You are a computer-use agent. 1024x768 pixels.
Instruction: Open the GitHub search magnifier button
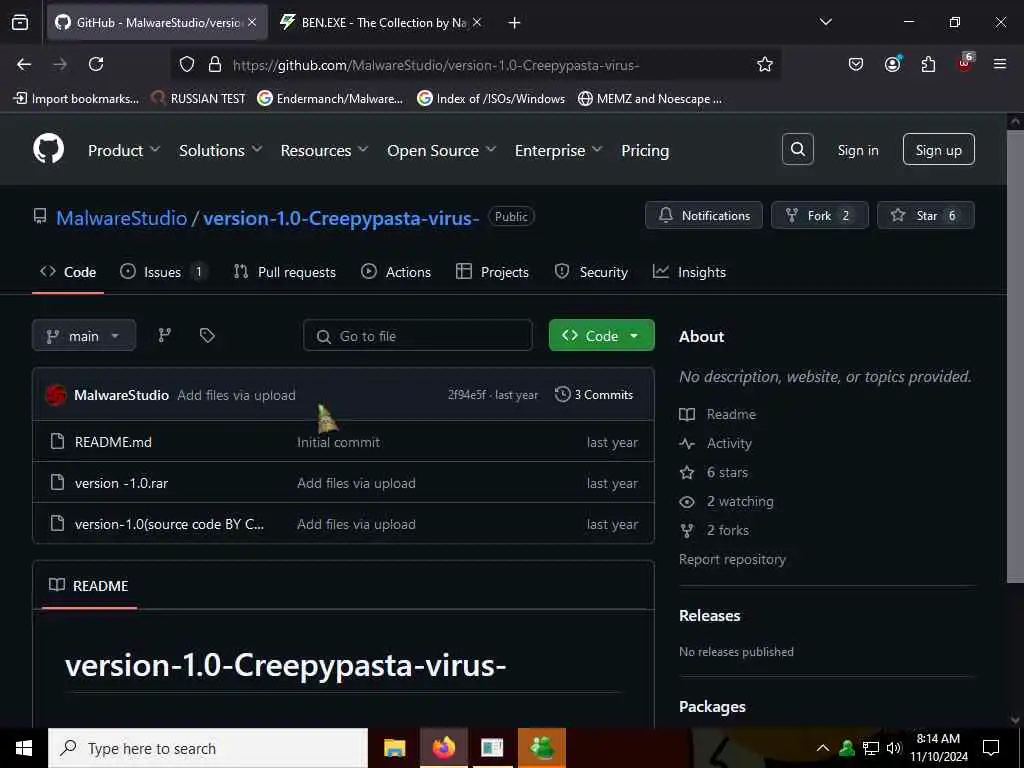tap(797, 150)
